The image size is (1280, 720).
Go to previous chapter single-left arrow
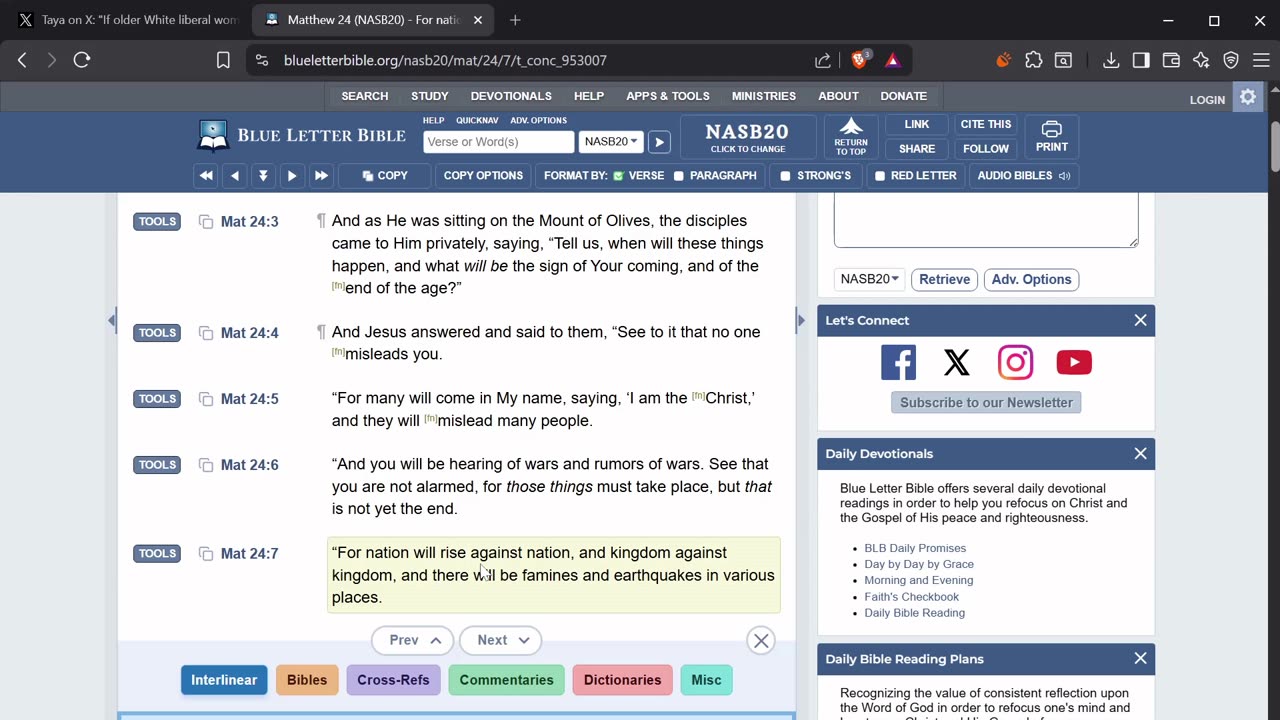235,175
